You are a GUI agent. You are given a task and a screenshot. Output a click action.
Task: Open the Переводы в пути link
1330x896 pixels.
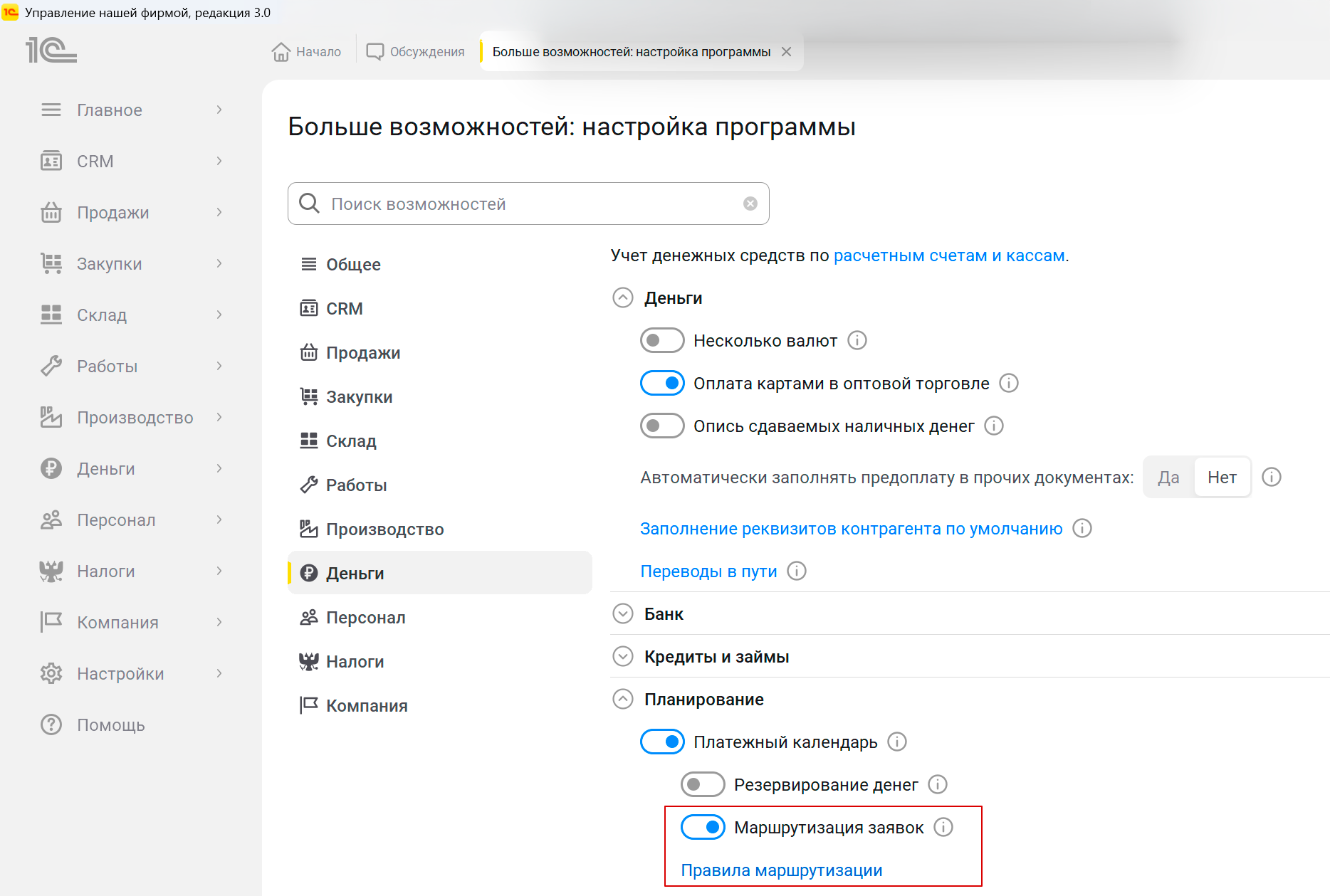[x=708, y=571]
